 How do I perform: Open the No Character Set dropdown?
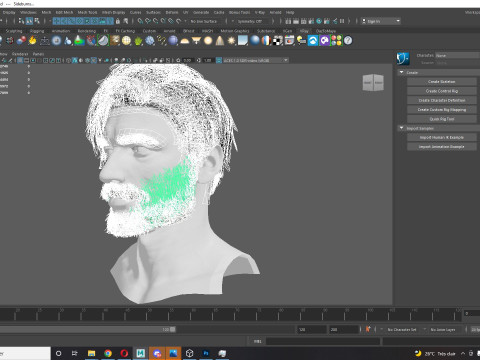click(403, 329)
